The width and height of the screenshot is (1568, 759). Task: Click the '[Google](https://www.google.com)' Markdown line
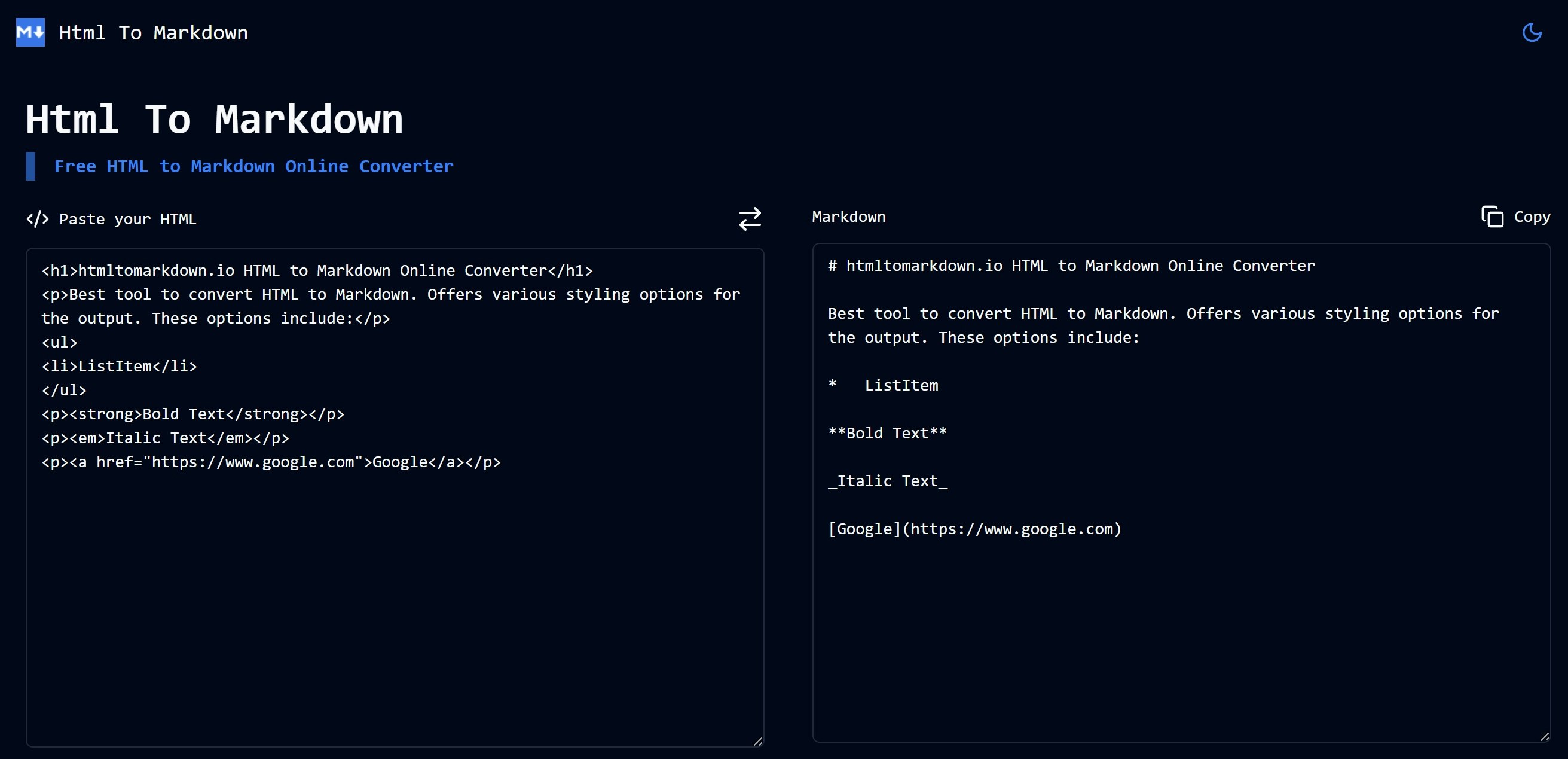974,529
